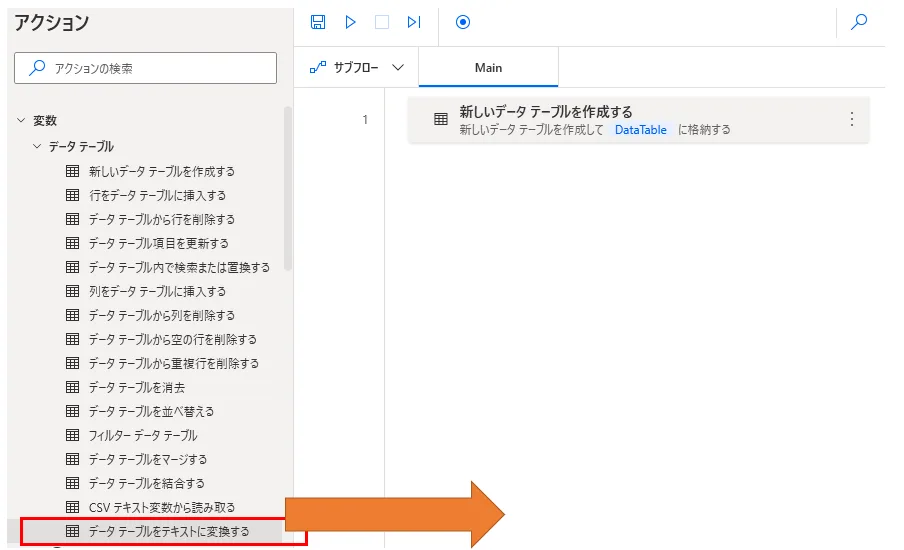904x550 pixels.
Task: Open flow search with magnifier icon
Action: 858,22
